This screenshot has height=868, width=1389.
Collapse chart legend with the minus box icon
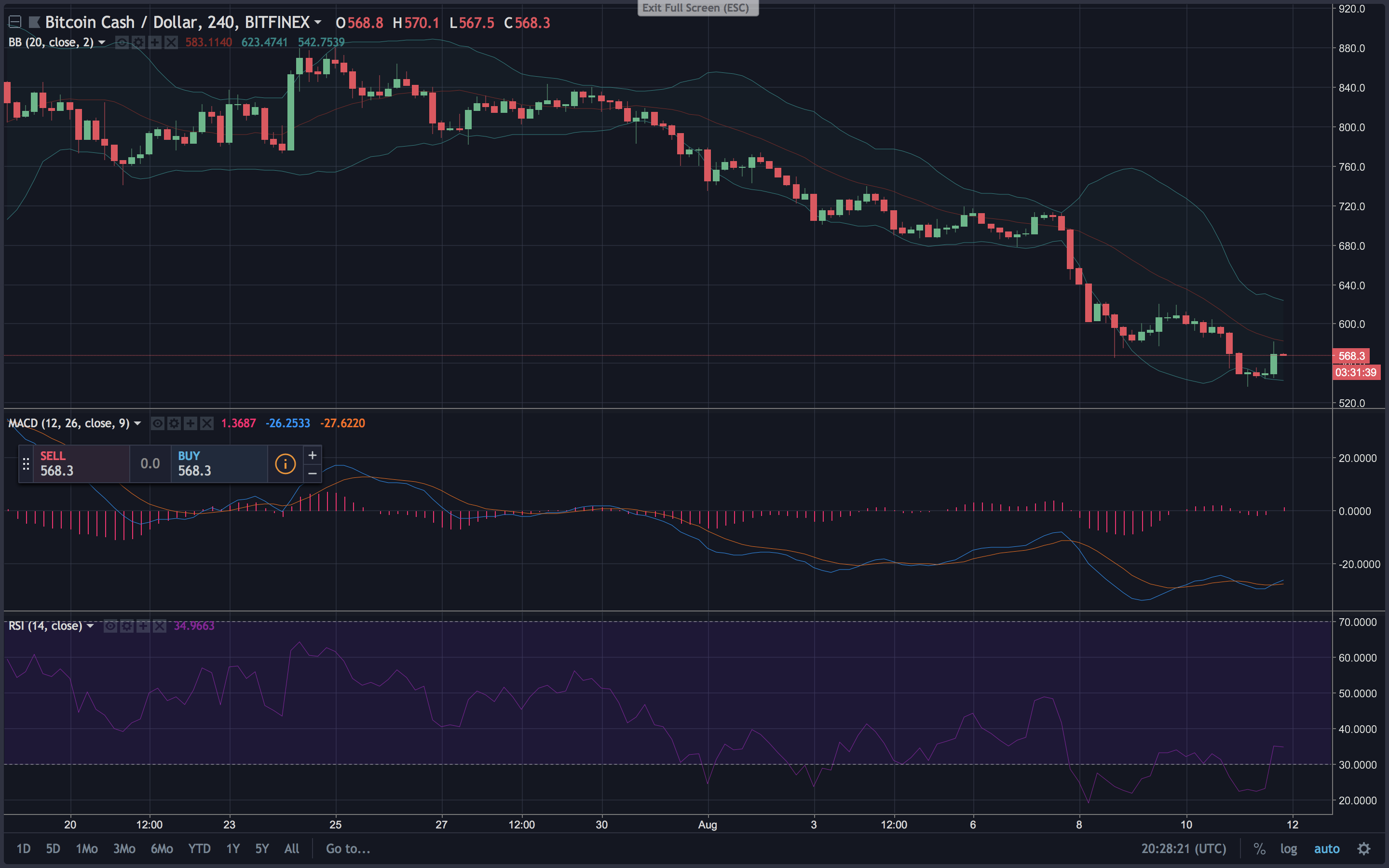15,22
